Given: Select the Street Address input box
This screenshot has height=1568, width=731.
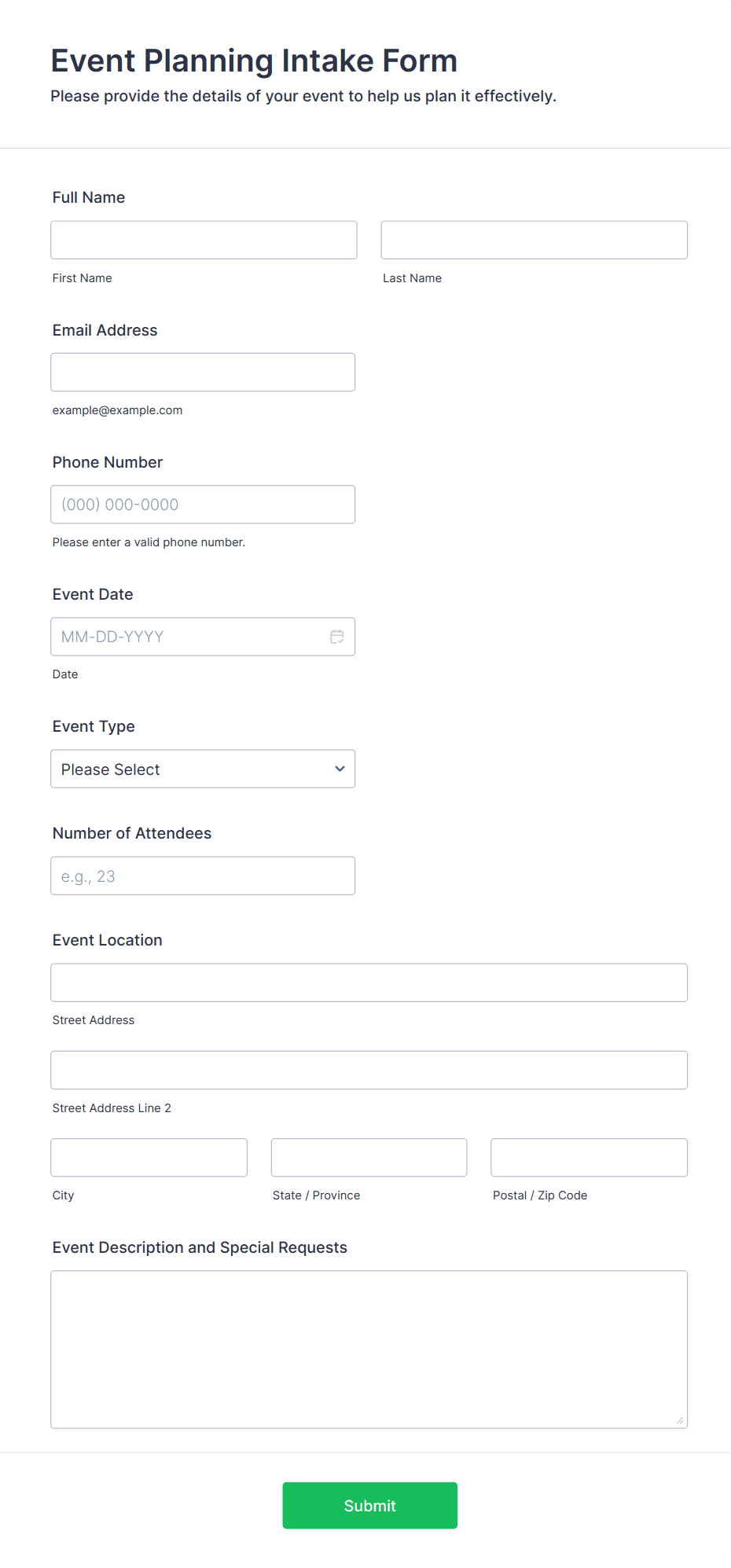Looking at the screenshot, I should click(369, 982).
